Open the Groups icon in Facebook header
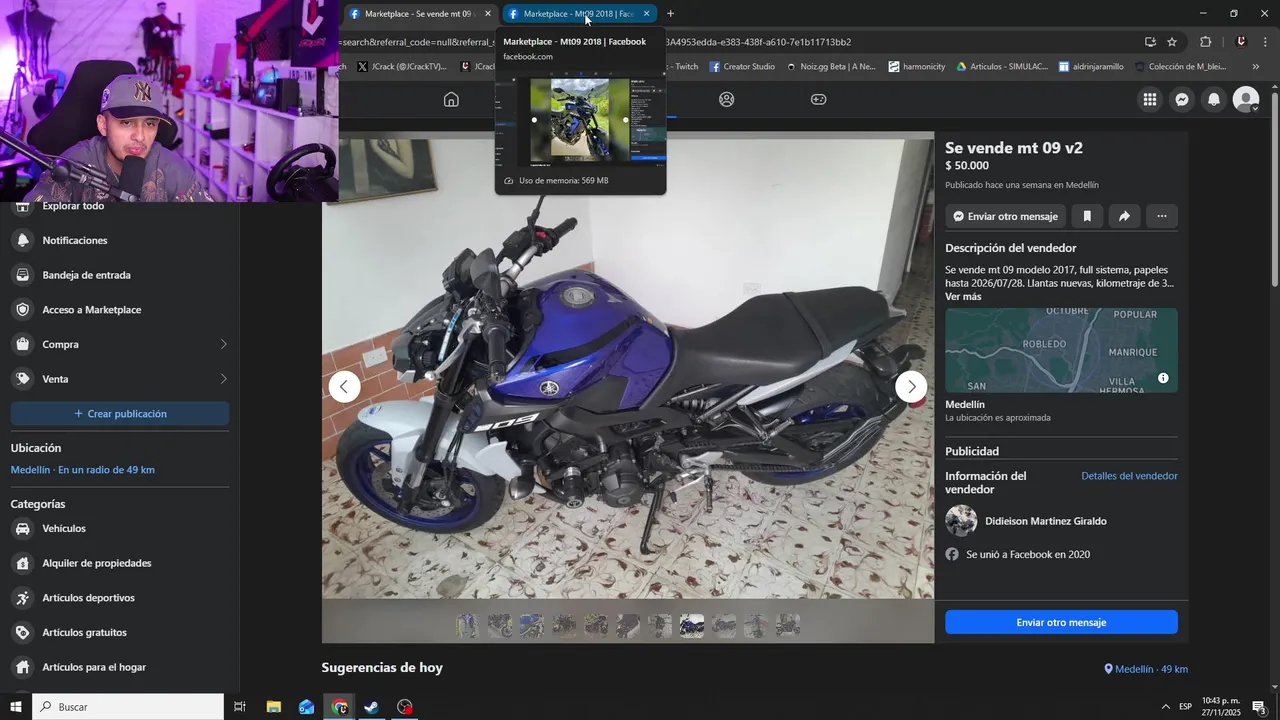This screenshot has height=720, width=1280. 726,99
